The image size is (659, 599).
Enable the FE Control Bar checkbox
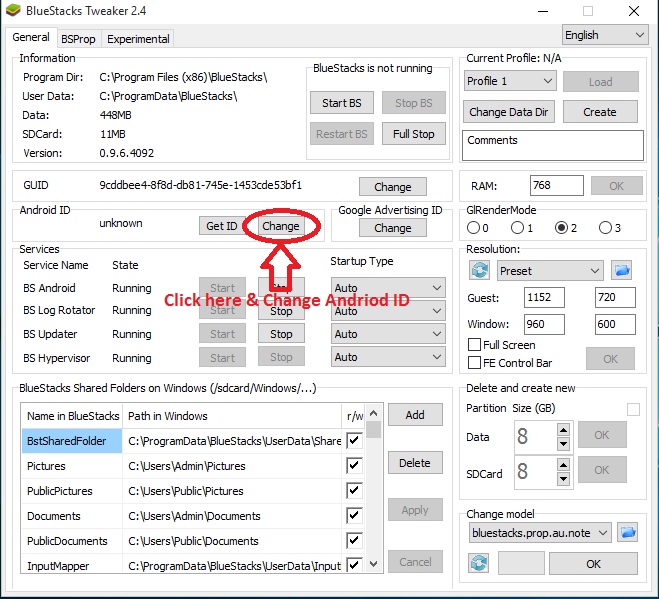(474, 362)
